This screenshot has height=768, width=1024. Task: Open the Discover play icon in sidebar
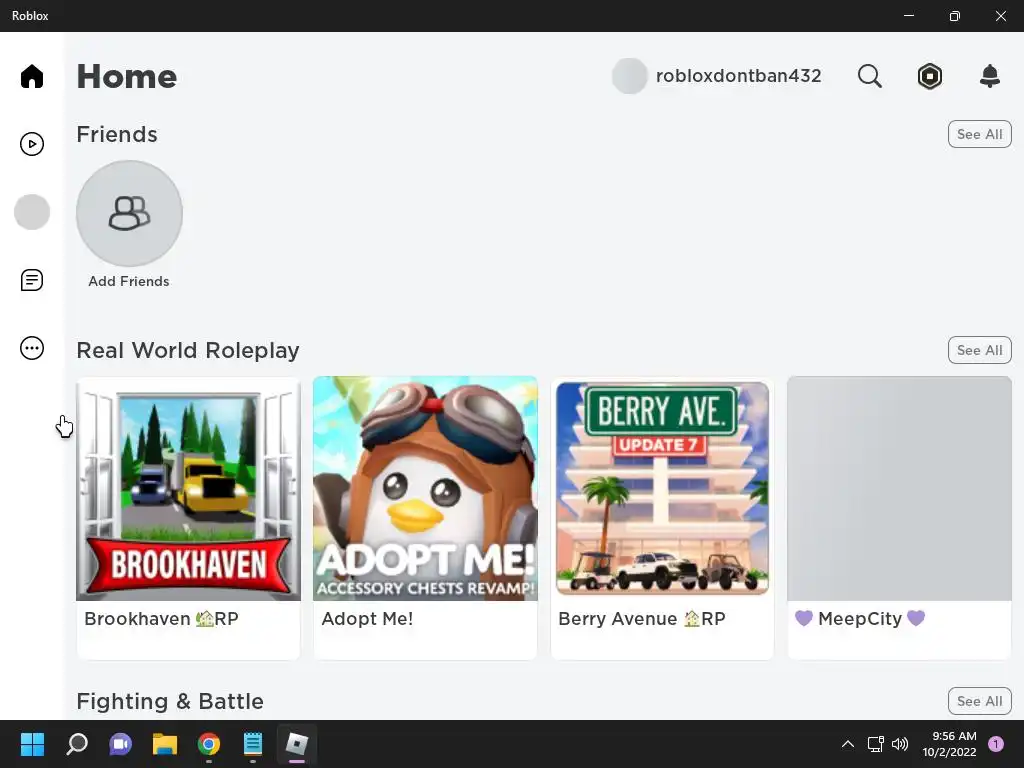tap(31, 144)
